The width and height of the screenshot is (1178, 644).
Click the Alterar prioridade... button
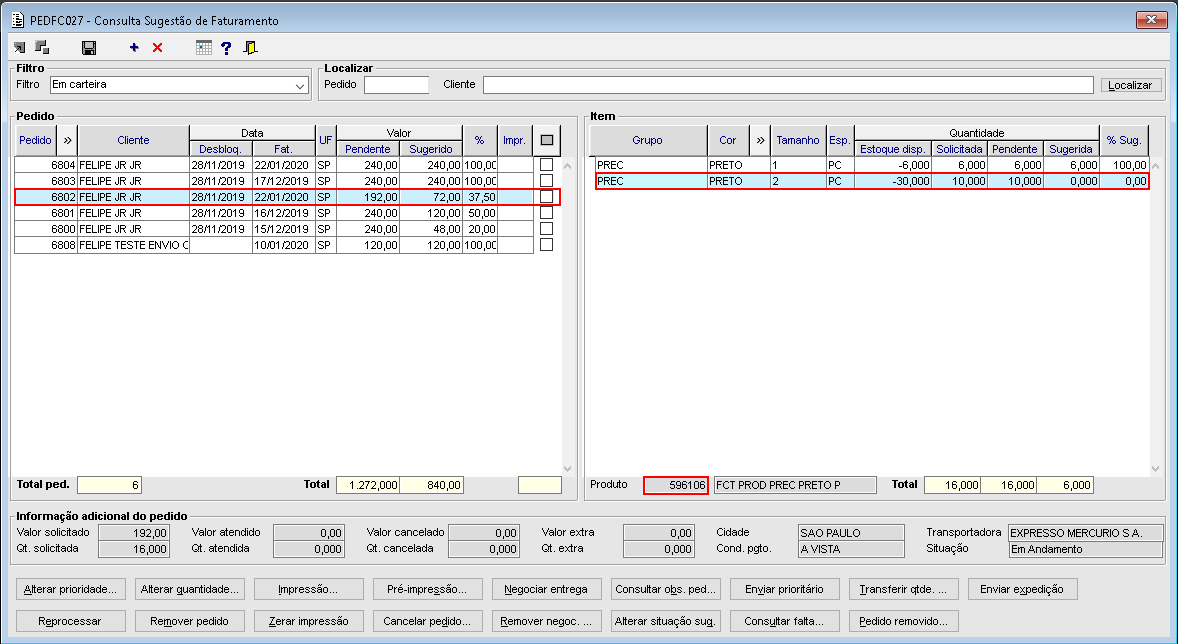tap(71, 589)
